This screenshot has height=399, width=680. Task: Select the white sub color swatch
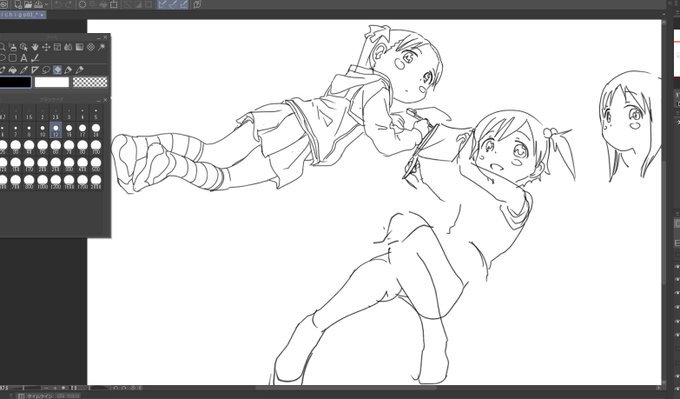(52, 82)
